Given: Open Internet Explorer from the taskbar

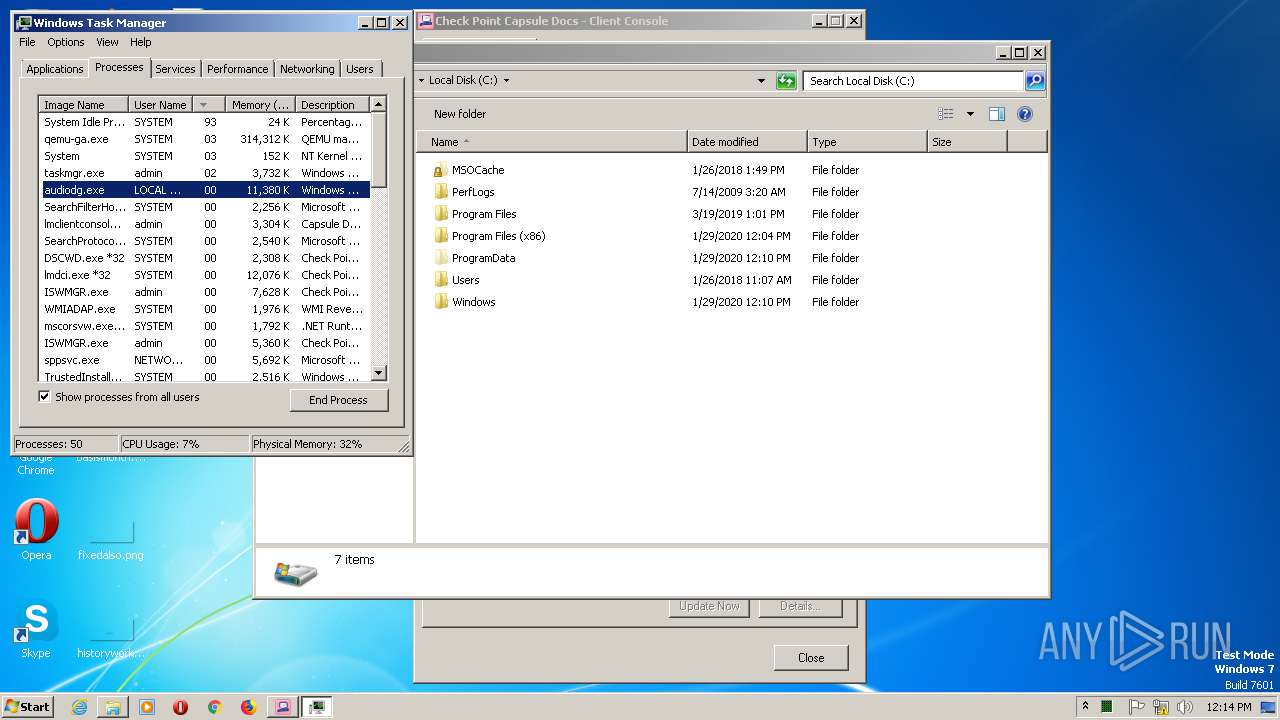Looking at the screenshot, I should tap(79, 707).
